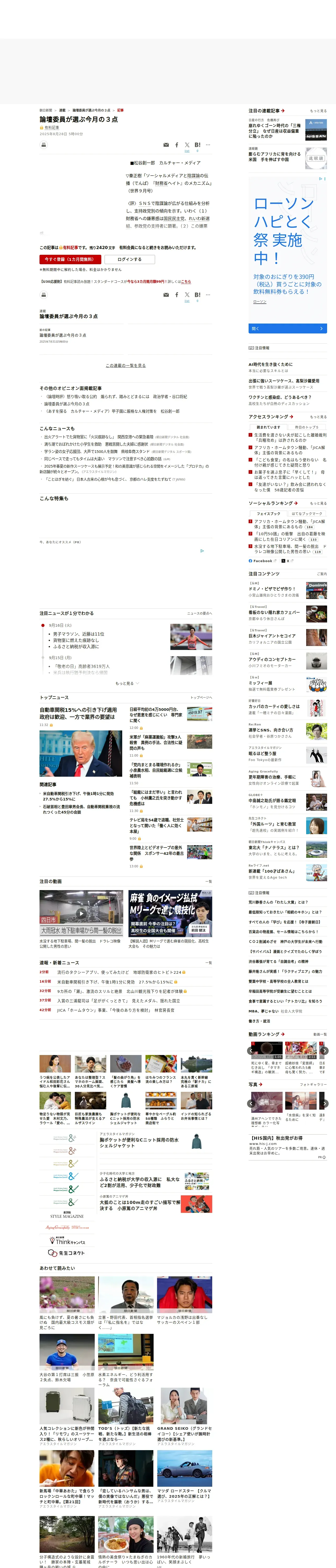Viewport: 336px width, 1568px height.
Task: Click lower Facebook share icon below the paywall
Action: pyautogui.click(x=177, y=295)
